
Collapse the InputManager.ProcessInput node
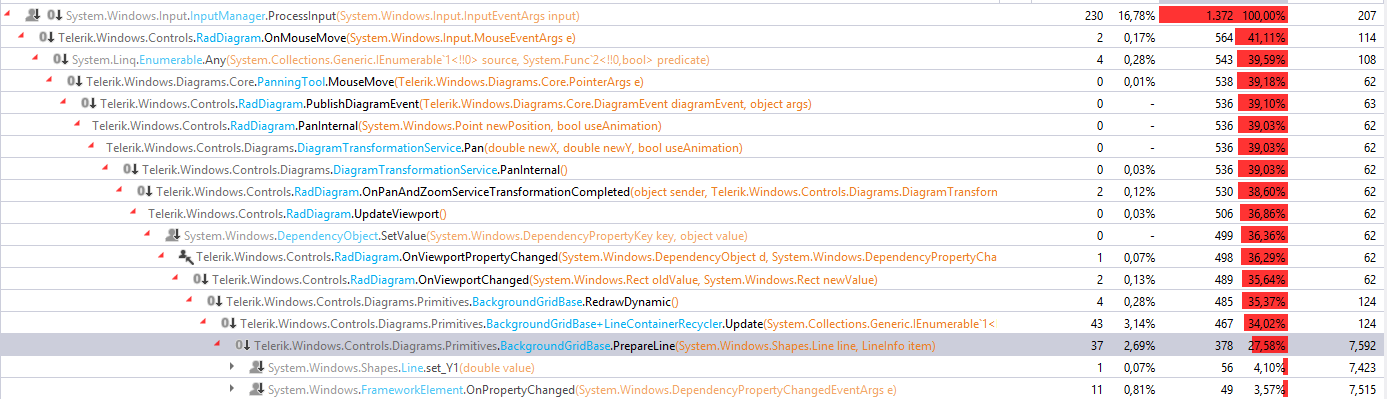pyautogui.click(x=8, y=14)
